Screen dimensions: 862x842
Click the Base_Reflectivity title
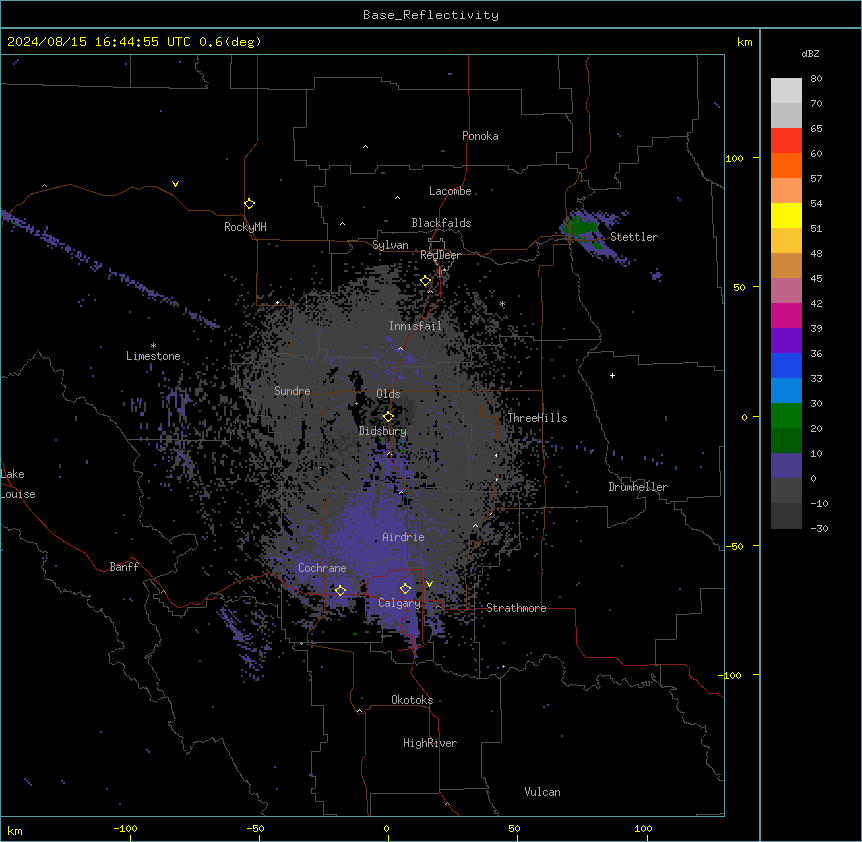(431, 15)
